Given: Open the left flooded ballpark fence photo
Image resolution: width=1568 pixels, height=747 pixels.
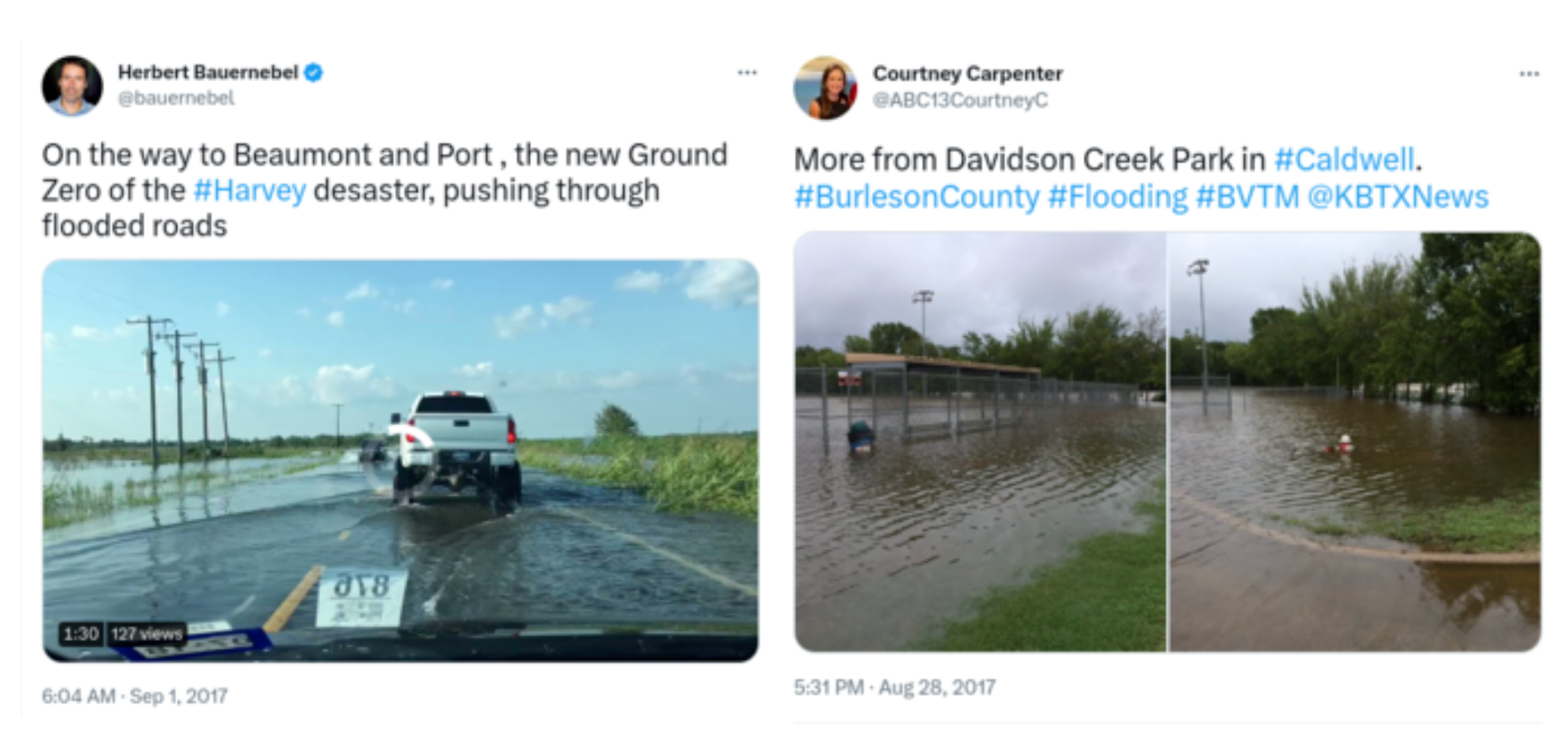Looking at the screenshot, I should [x=980, y=442].
